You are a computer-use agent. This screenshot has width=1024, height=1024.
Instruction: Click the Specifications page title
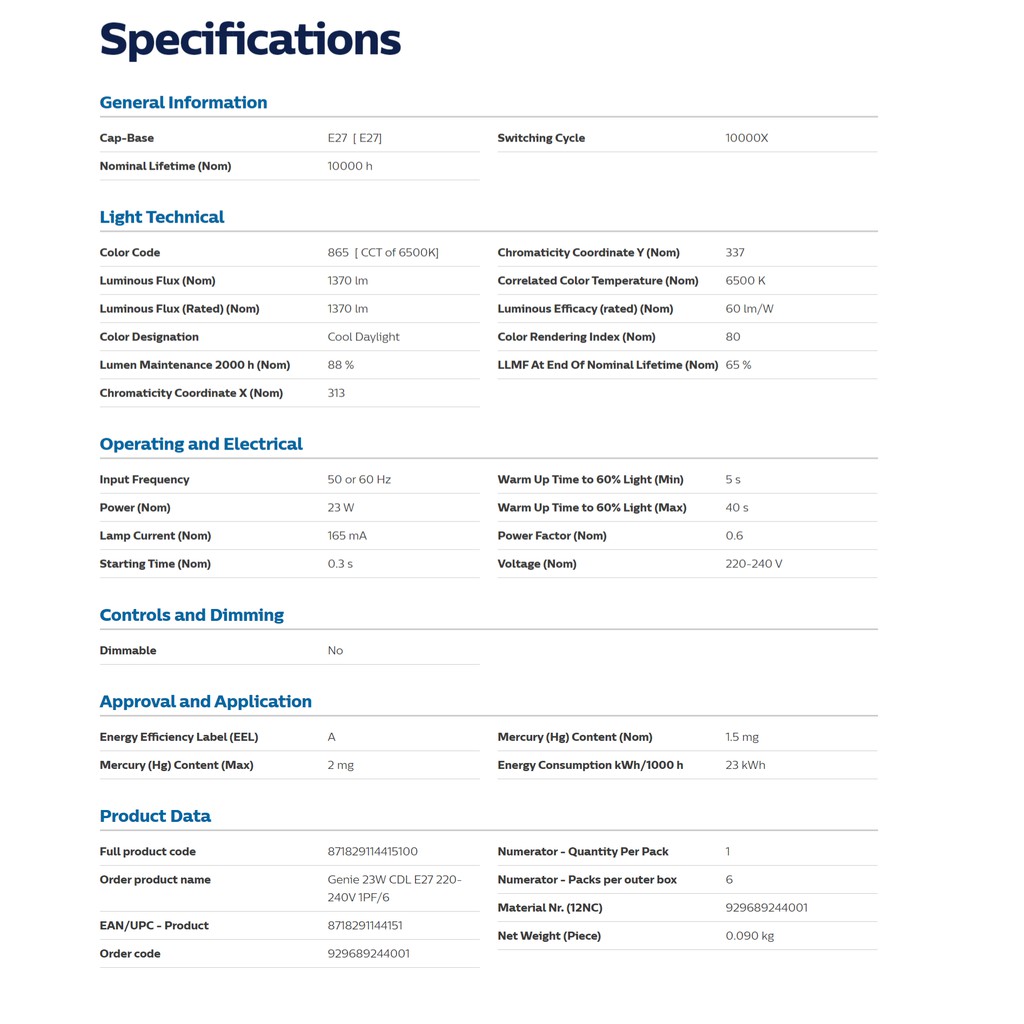click(x=250, y=40)
